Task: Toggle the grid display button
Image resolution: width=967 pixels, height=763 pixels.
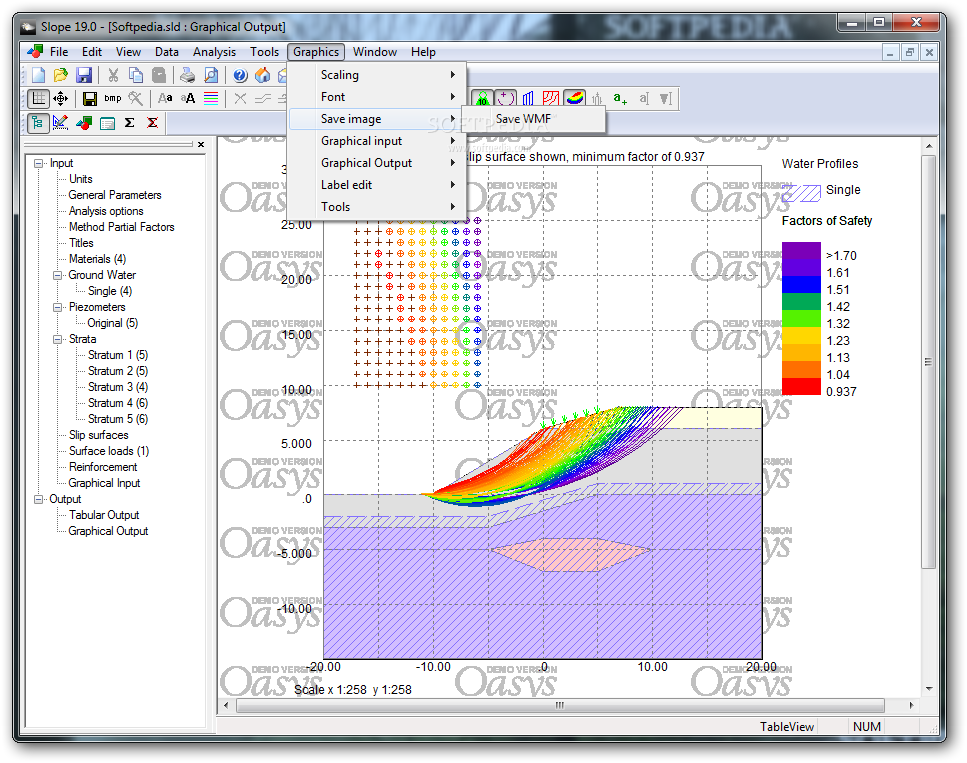Action: click(38, 98)
